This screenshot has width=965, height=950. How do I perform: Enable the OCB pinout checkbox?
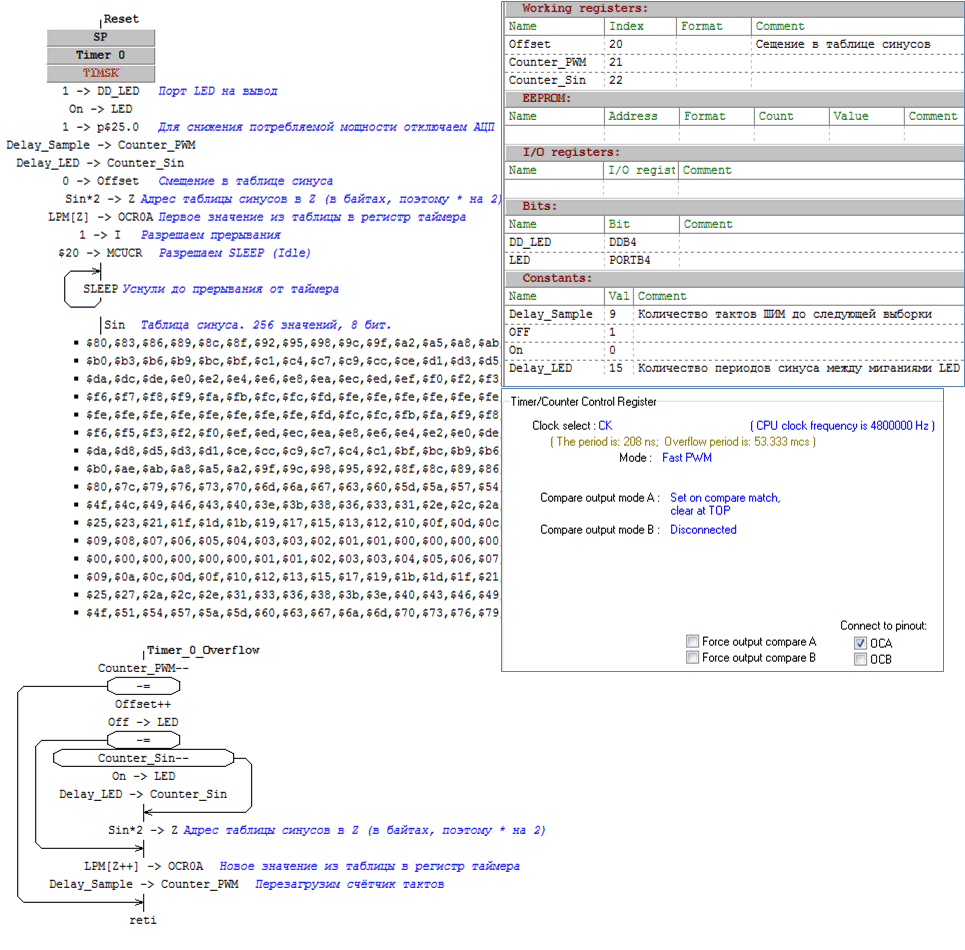(x=860, y=659)
